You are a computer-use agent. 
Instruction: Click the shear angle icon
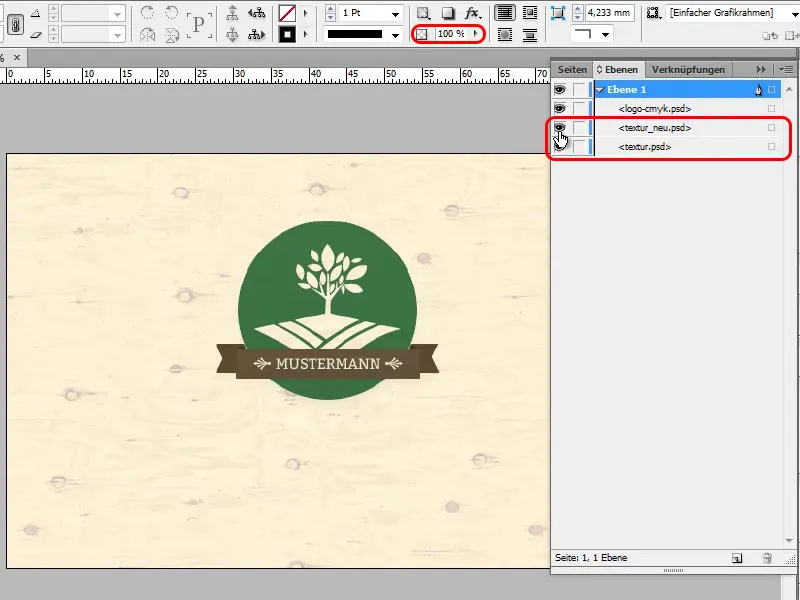[x=35, y=35]
